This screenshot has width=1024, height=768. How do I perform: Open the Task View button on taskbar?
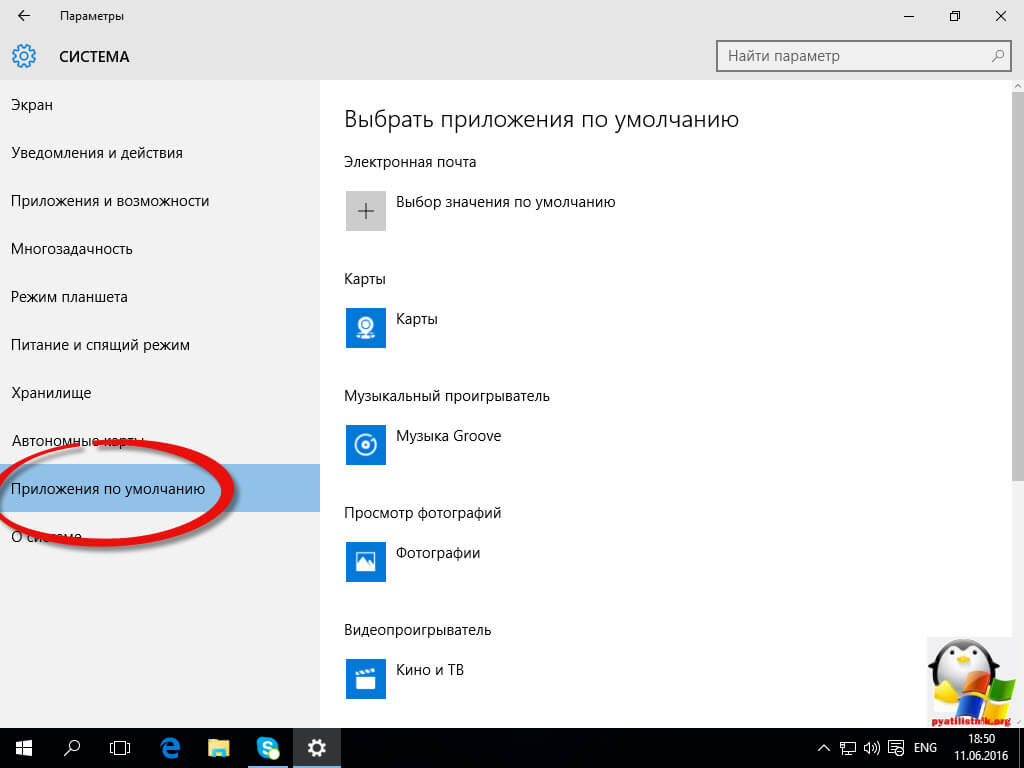[x=120, y=747]
